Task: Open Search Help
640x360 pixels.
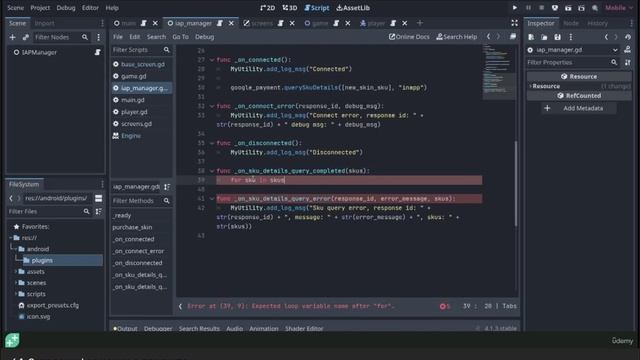Action: point(456,37)
